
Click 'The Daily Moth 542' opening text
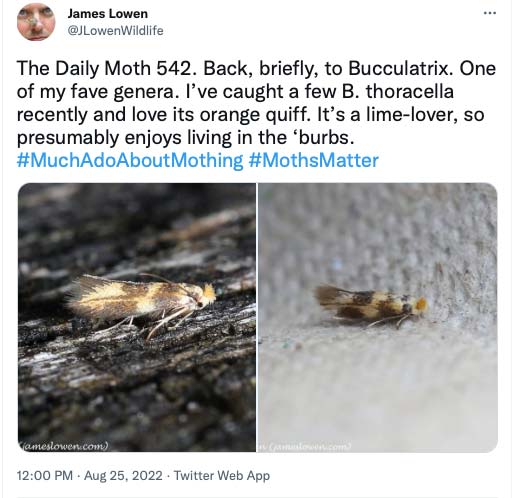coord(104,68)
